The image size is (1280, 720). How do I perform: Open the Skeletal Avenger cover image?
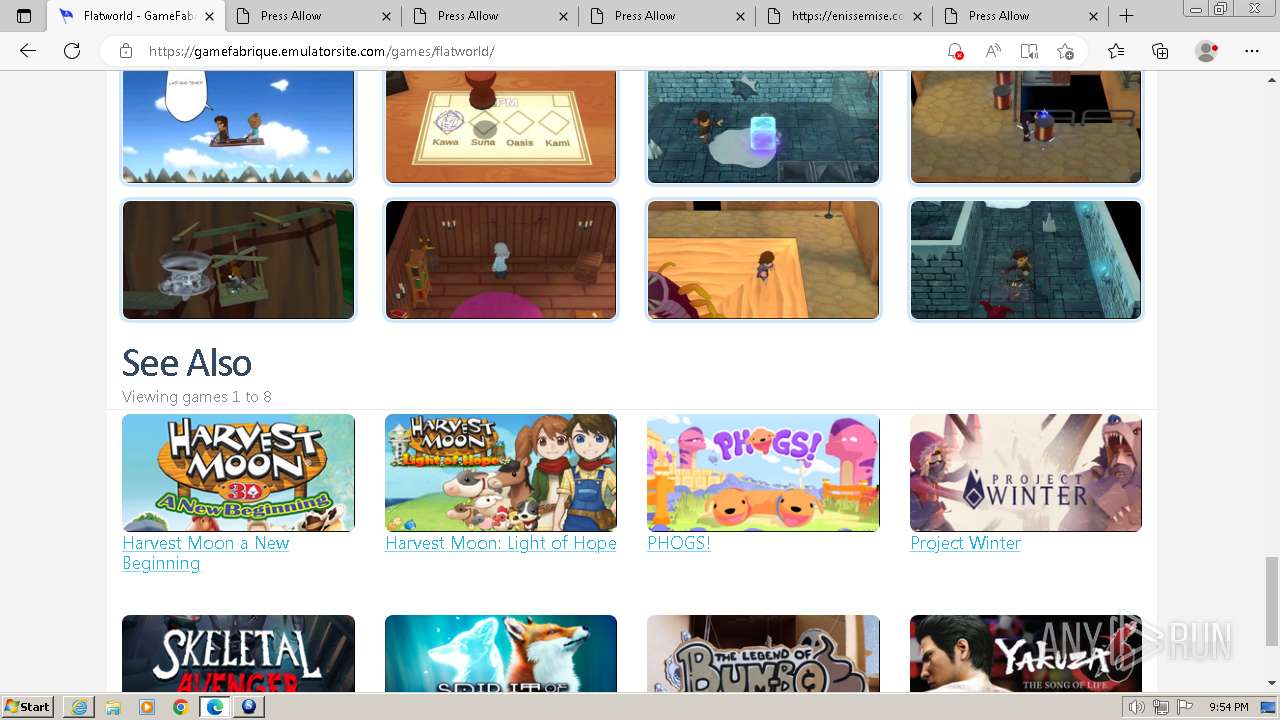[238, 654]
